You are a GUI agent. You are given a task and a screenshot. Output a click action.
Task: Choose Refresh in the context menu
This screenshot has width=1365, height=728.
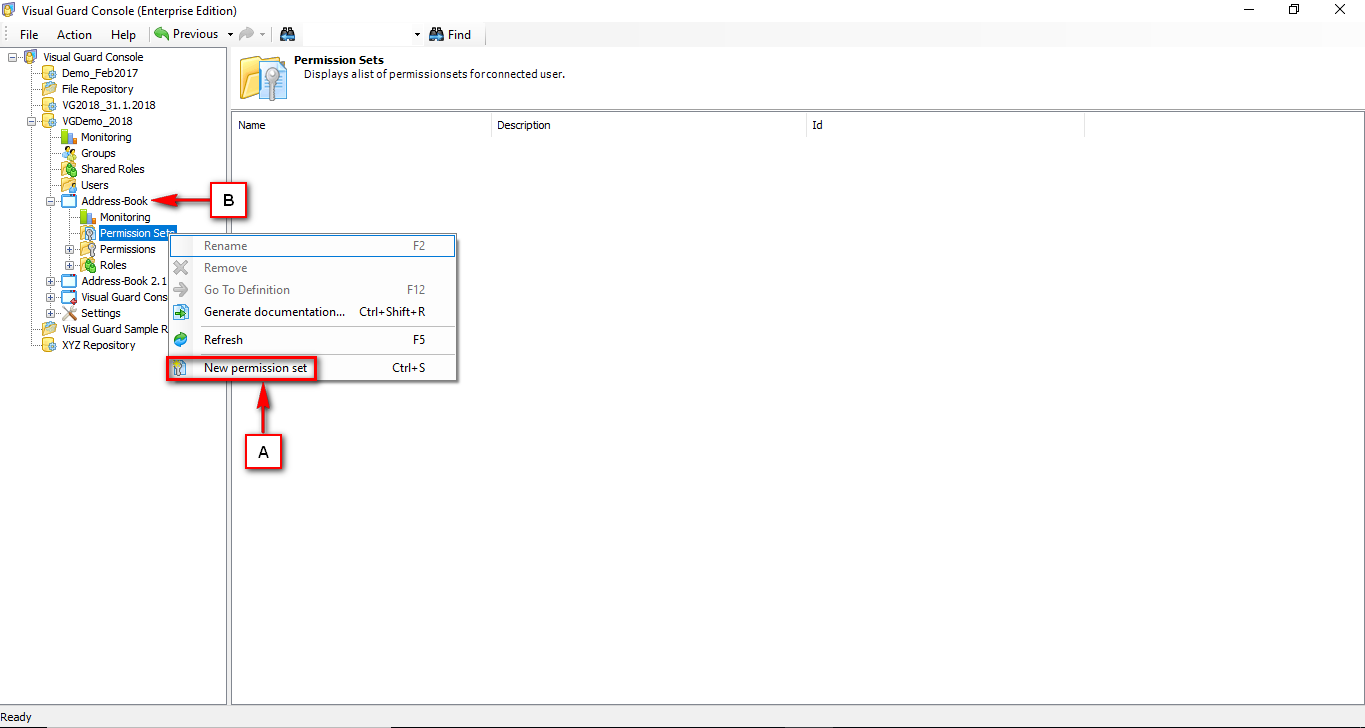point(312,340)
